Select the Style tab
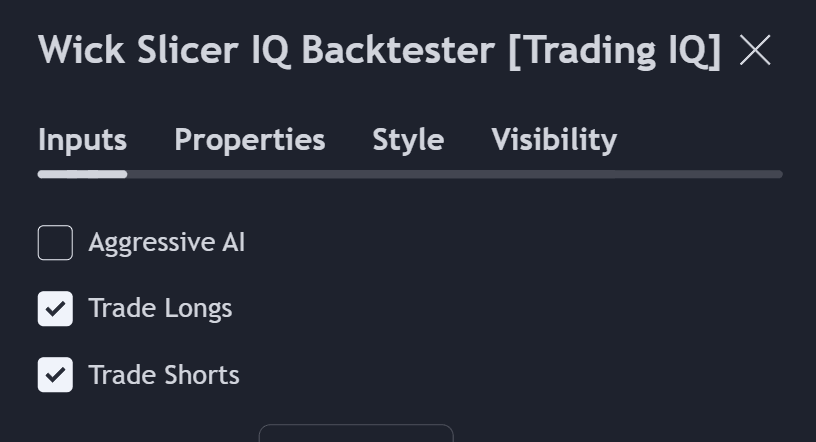Screen dimensions: 816x442 (x=408, y=140)
